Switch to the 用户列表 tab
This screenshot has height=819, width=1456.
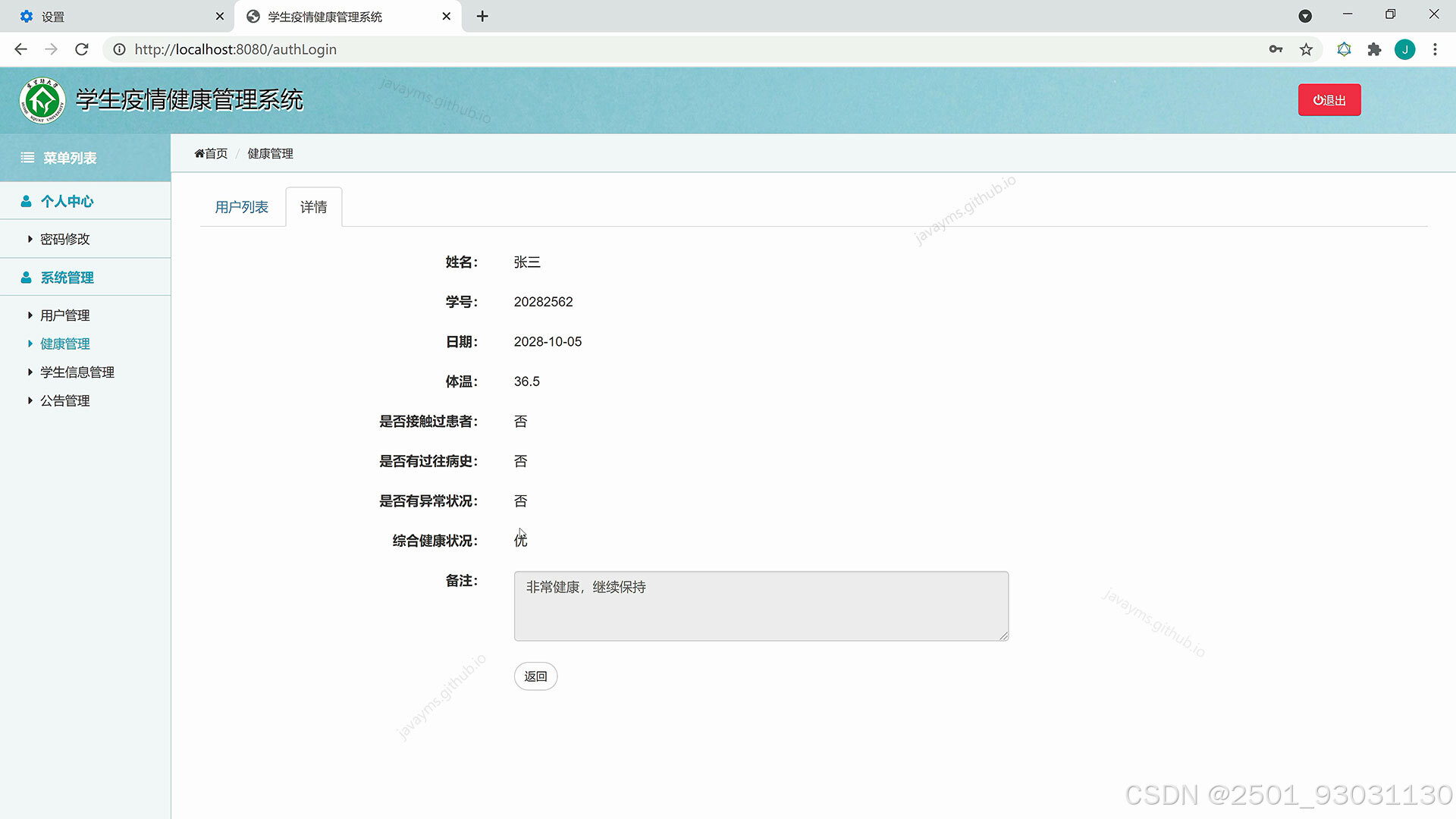tap(241, 207)
